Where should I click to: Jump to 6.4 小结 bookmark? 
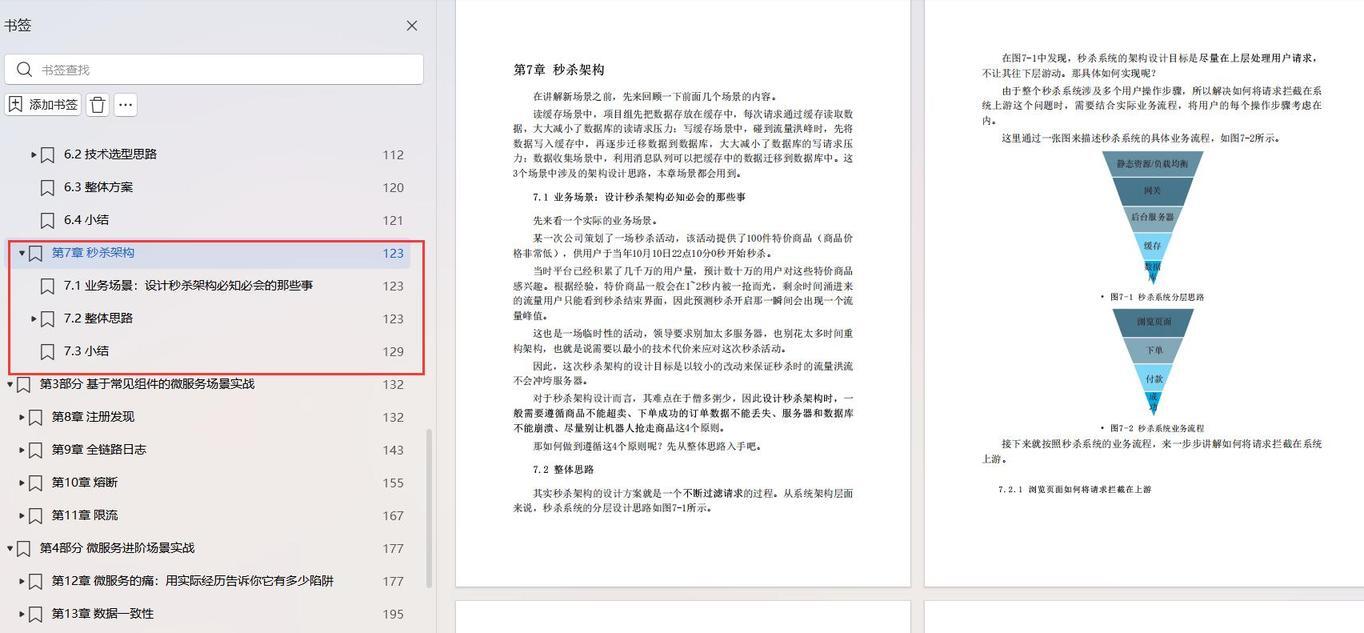pos(86,220)
